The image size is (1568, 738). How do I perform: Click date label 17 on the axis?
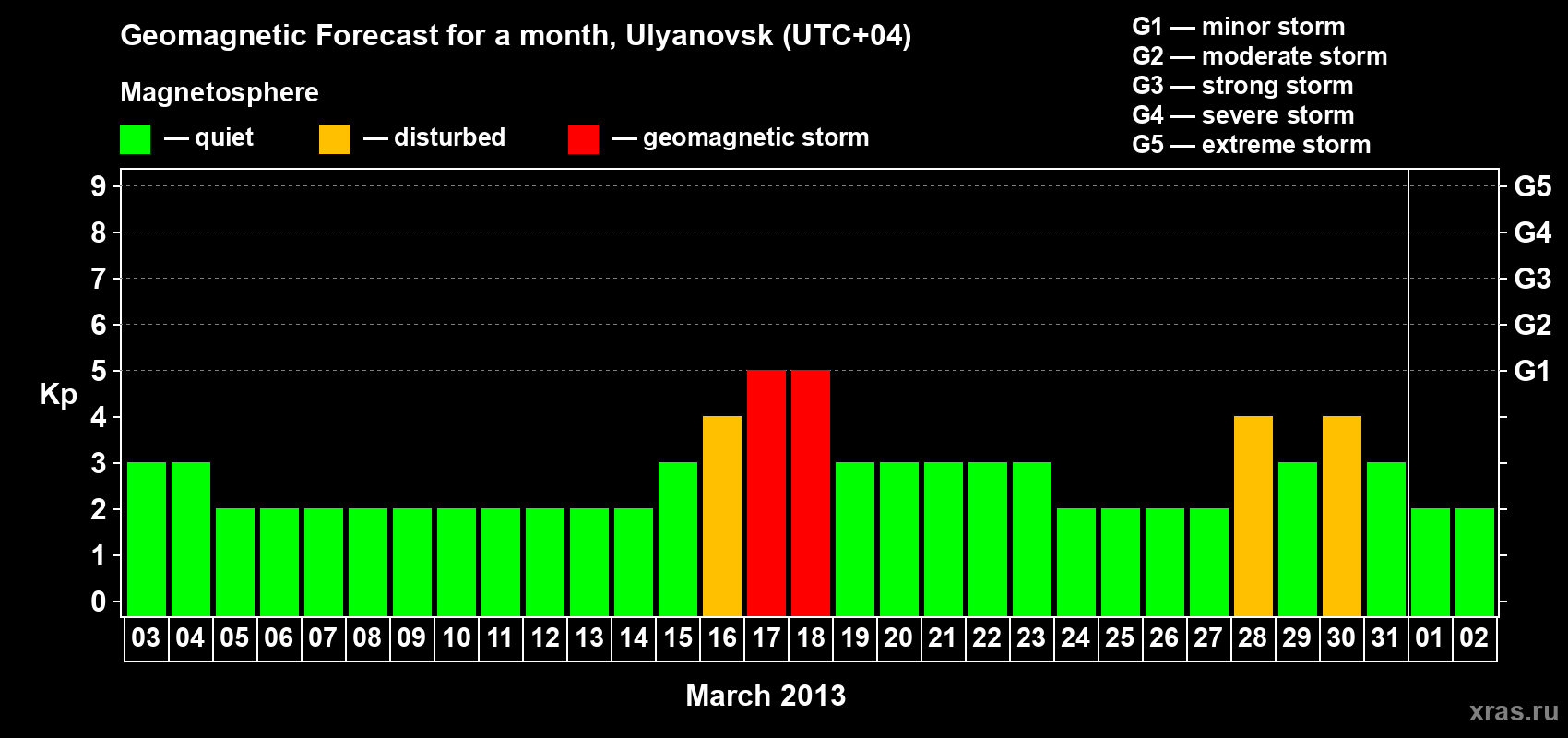(766, 637)
